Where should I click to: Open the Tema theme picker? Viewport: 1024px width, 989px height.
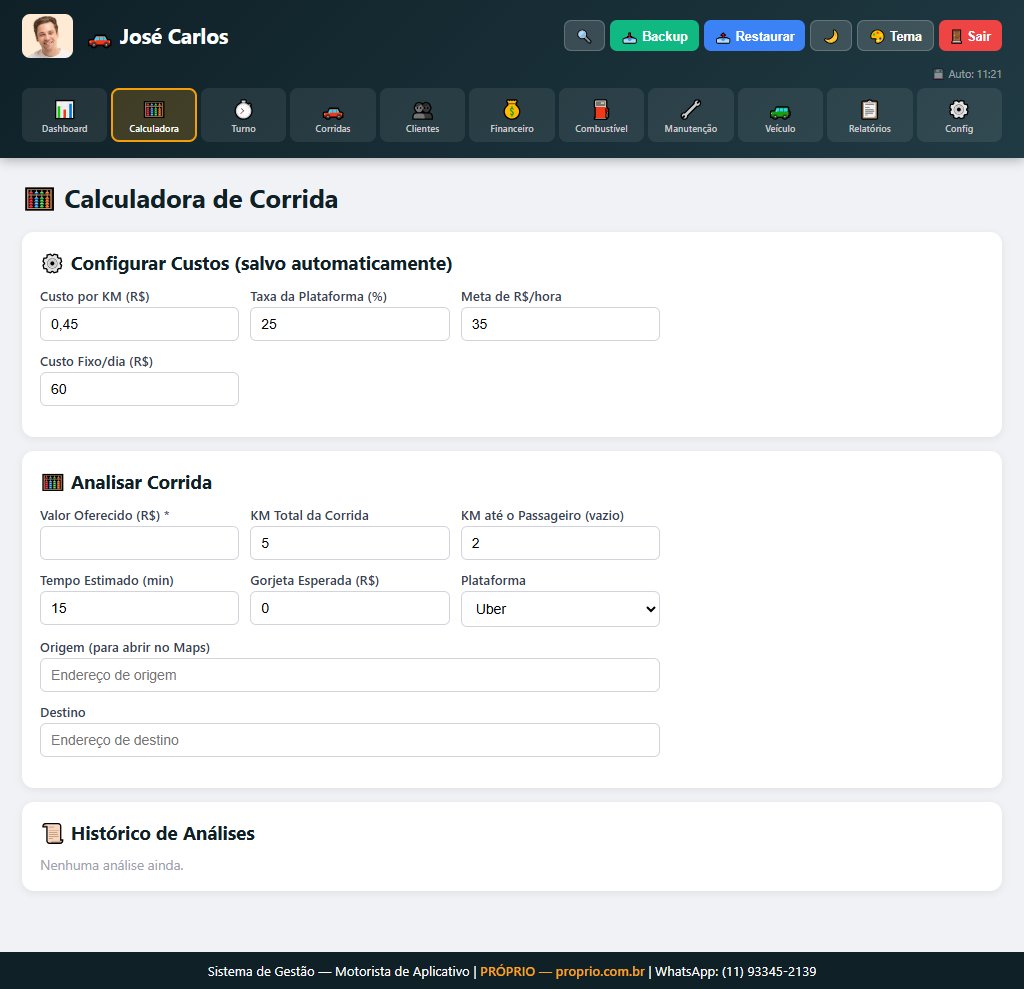895,36
